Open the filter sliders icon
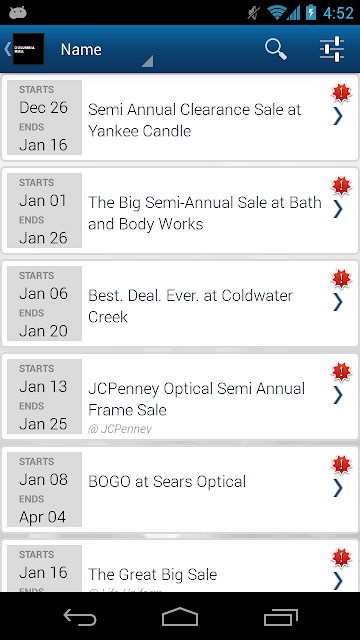Image resolution: width=360 pixels, height=640 pixels. 332,49
